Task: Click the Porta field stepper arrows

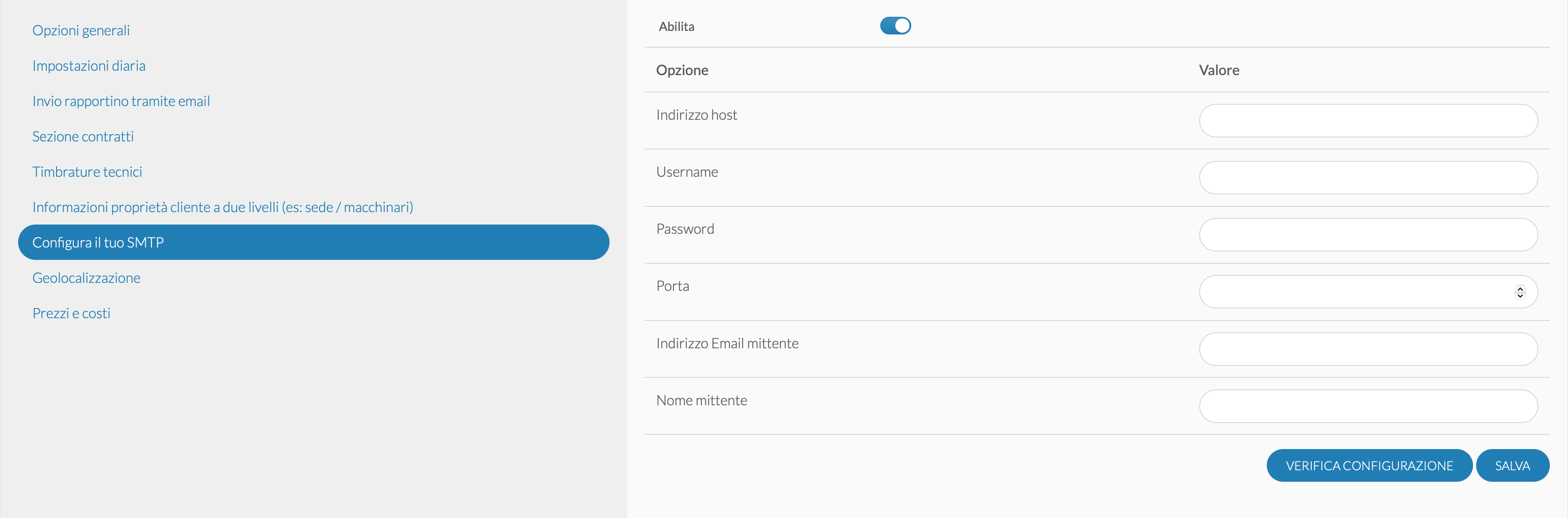Action: [1520, 292]
